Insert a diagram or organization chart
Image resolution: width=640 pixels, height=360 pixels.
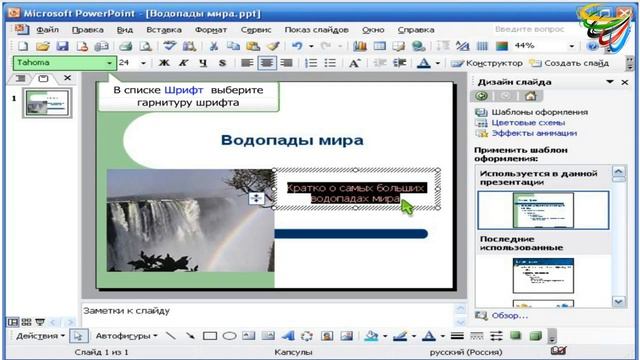pos(307,336)
